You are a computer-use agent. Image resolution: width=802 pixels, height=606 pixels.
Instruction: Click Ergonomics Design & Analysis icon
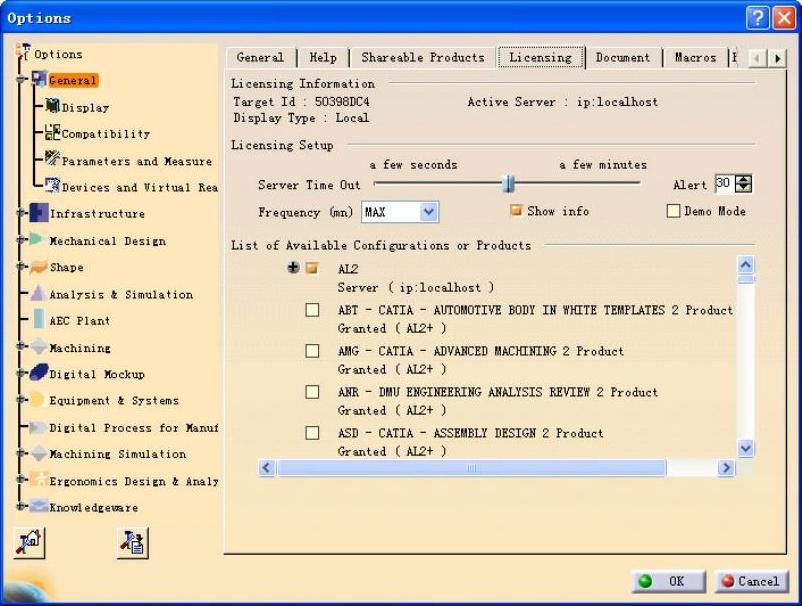click(38, 479)
